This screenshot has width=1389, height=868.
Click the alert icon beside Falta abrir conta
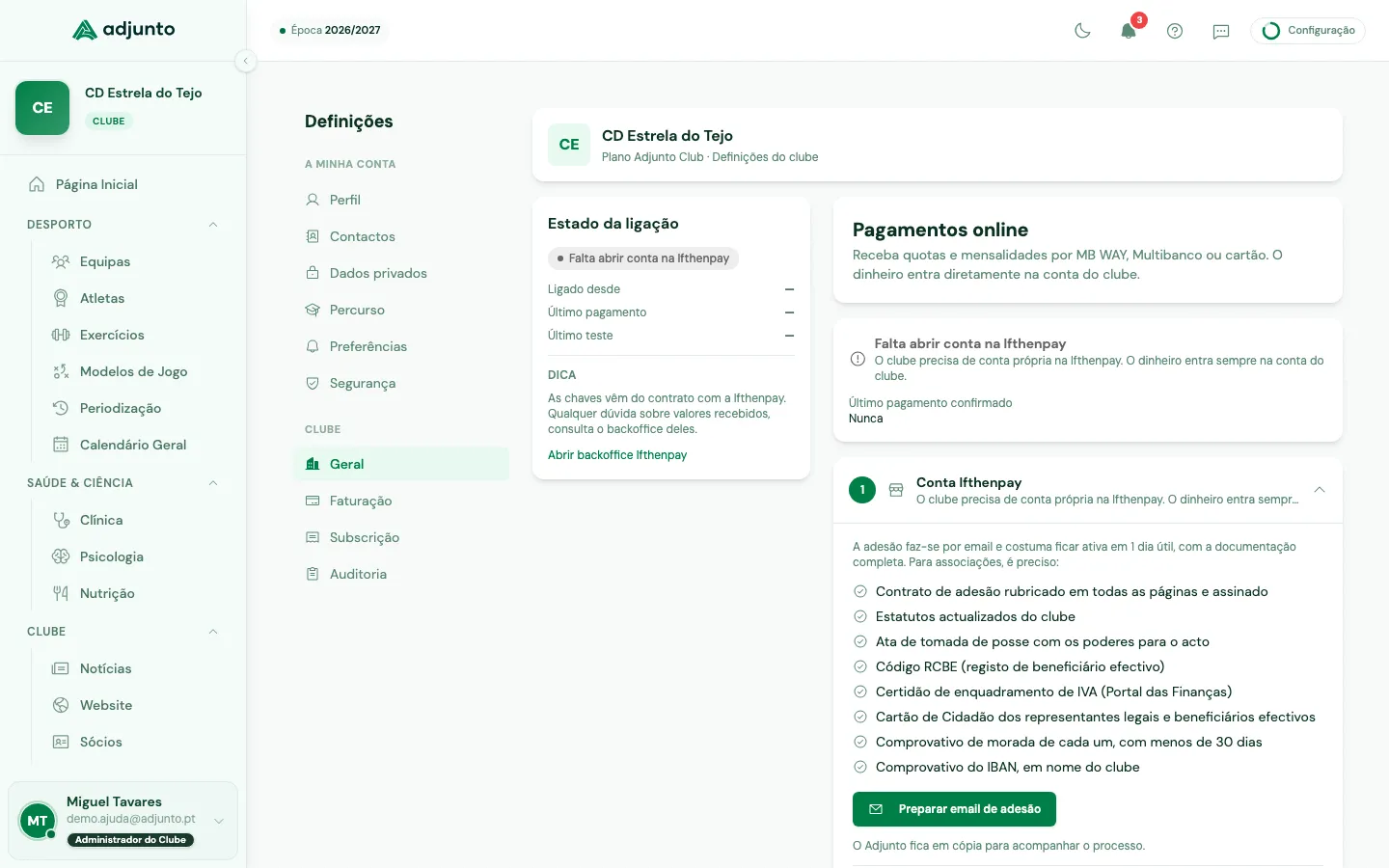tap(858, 359)
